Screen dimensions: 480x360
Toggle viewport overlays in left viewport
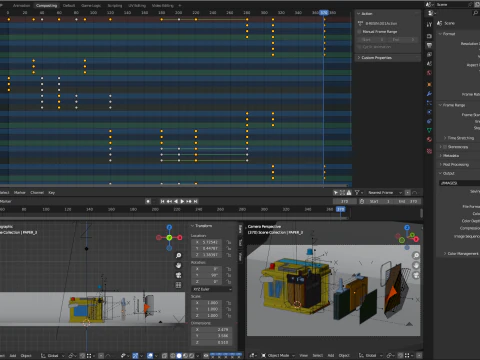(x=150, y=356)
